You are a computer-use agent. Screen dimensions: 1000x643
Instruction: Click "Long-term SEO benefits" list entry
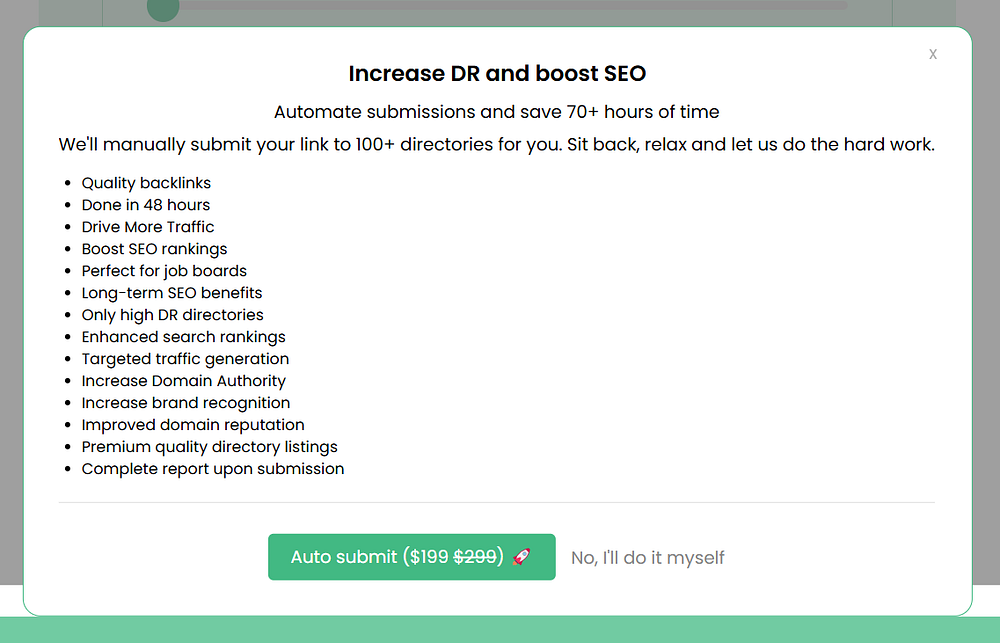172,293
